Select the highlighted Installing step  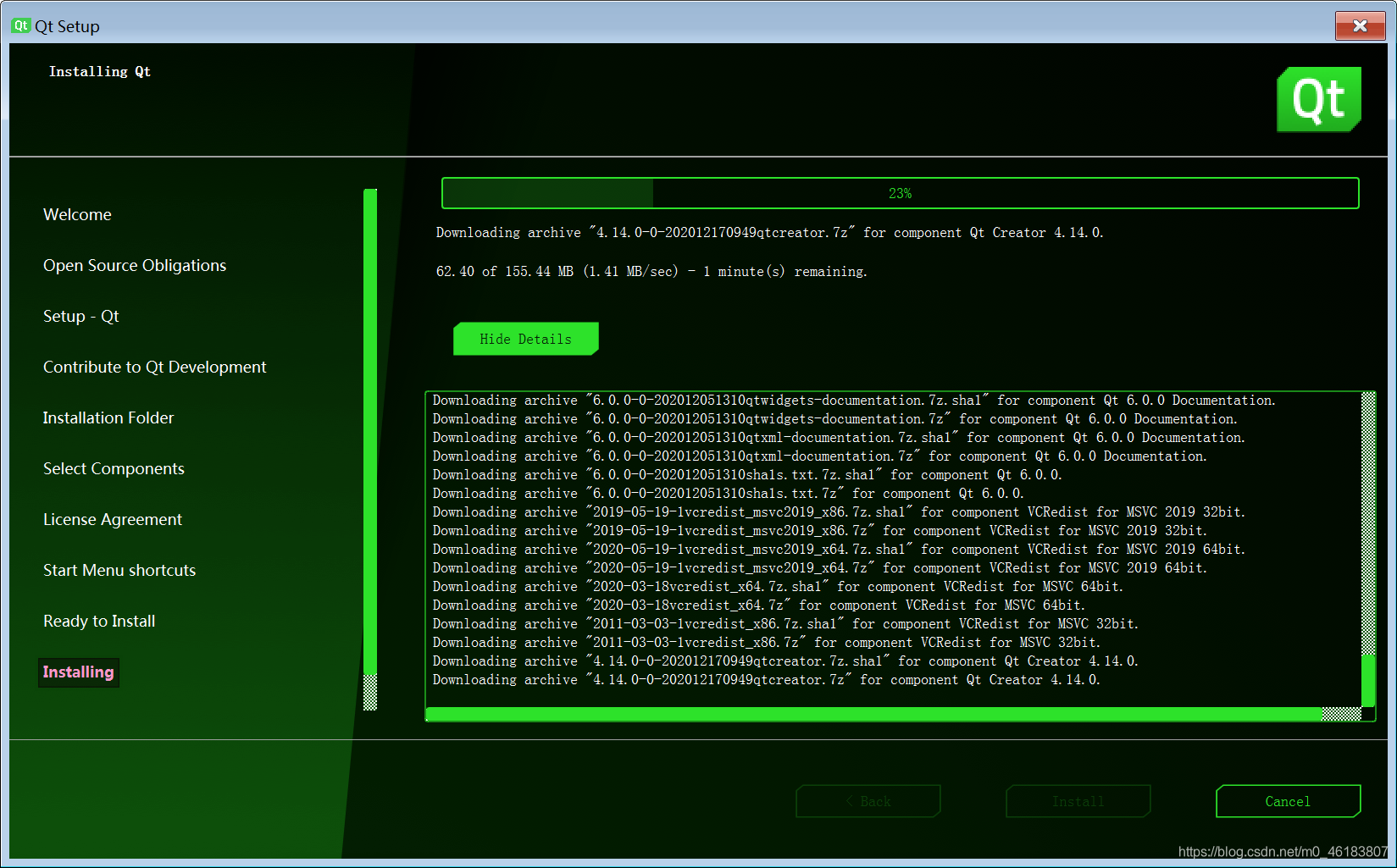coord(78,672)
